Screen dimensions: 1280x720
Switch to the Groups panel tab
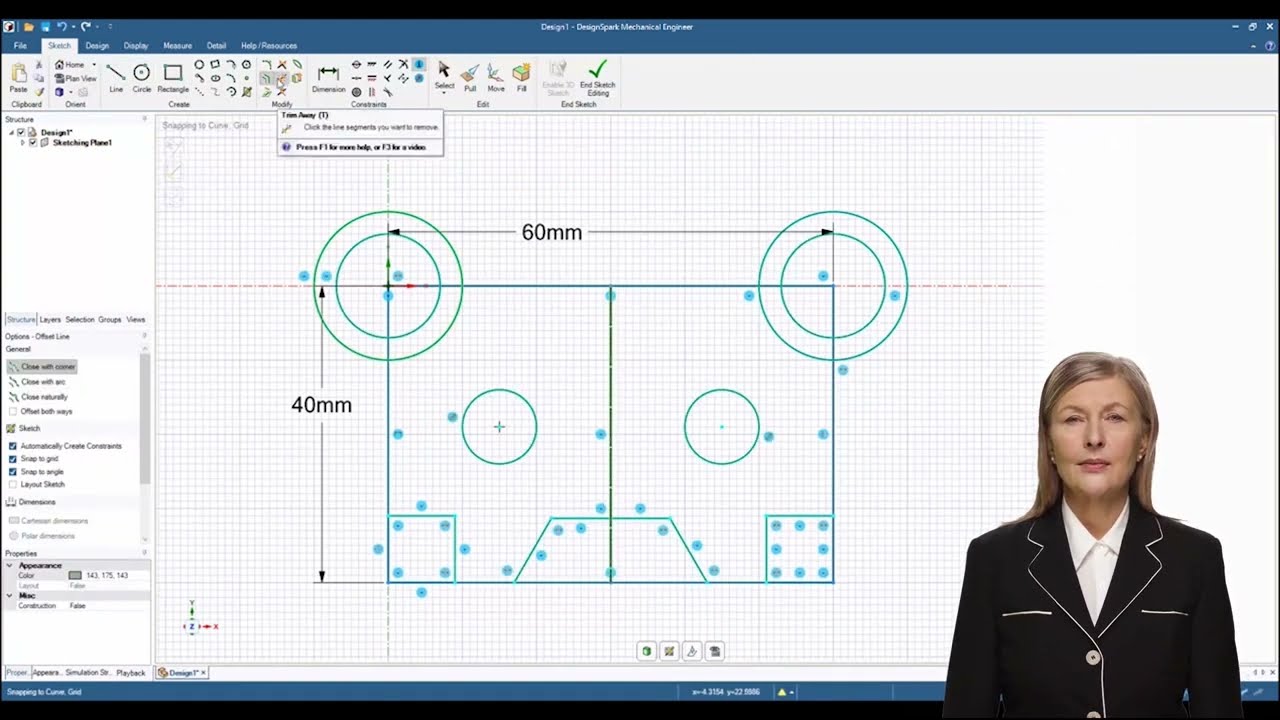(109, 320)
